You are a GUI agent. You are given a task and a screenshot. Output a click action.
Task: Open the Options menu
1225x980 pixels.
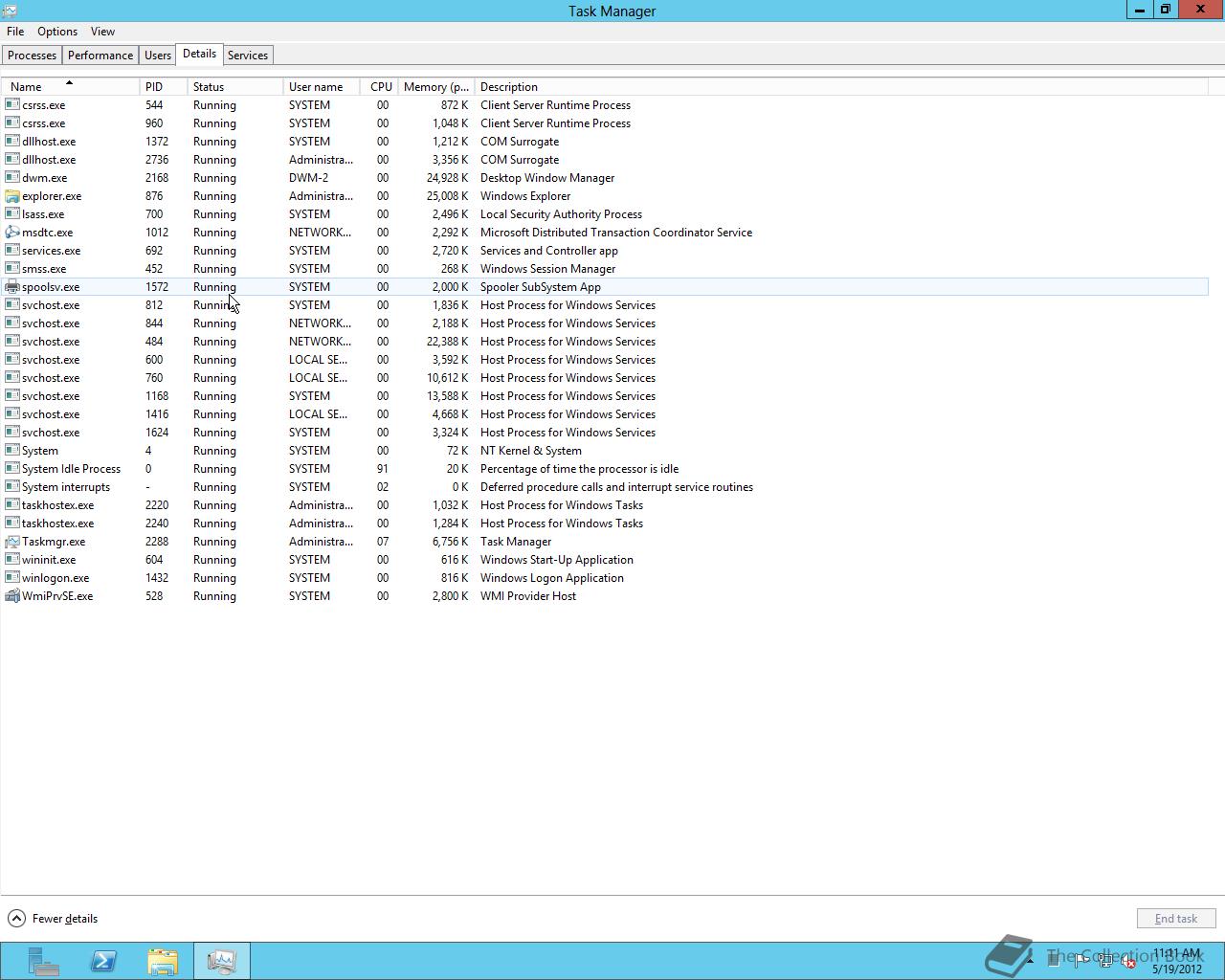57,32
